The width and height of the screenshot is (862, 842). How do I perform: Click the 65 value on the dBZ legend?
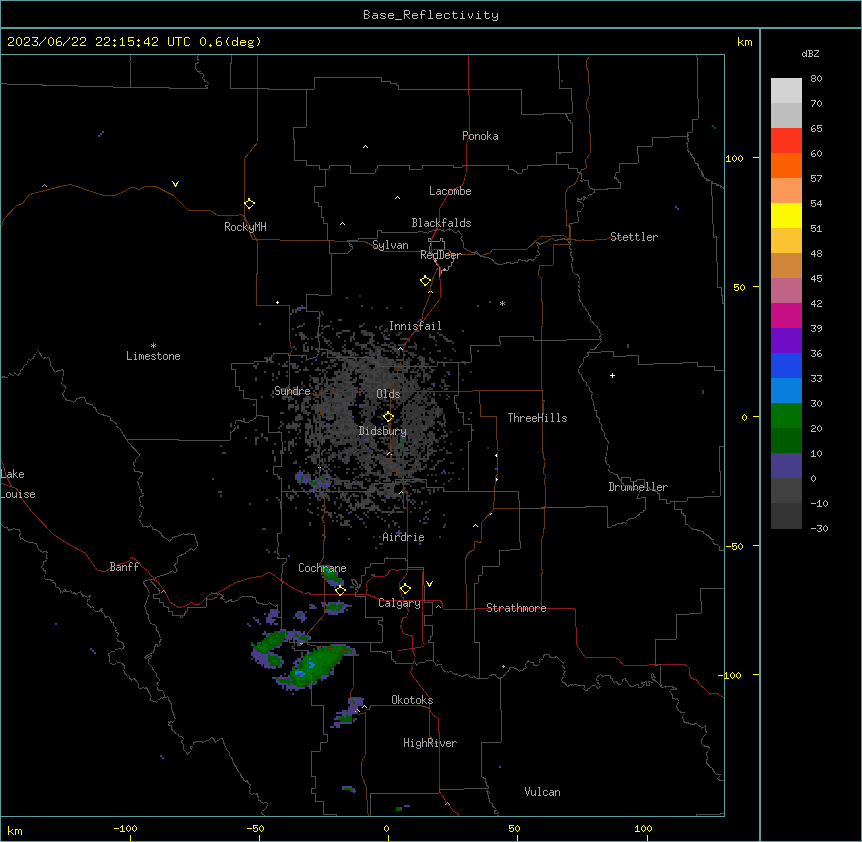click(816, 128)
